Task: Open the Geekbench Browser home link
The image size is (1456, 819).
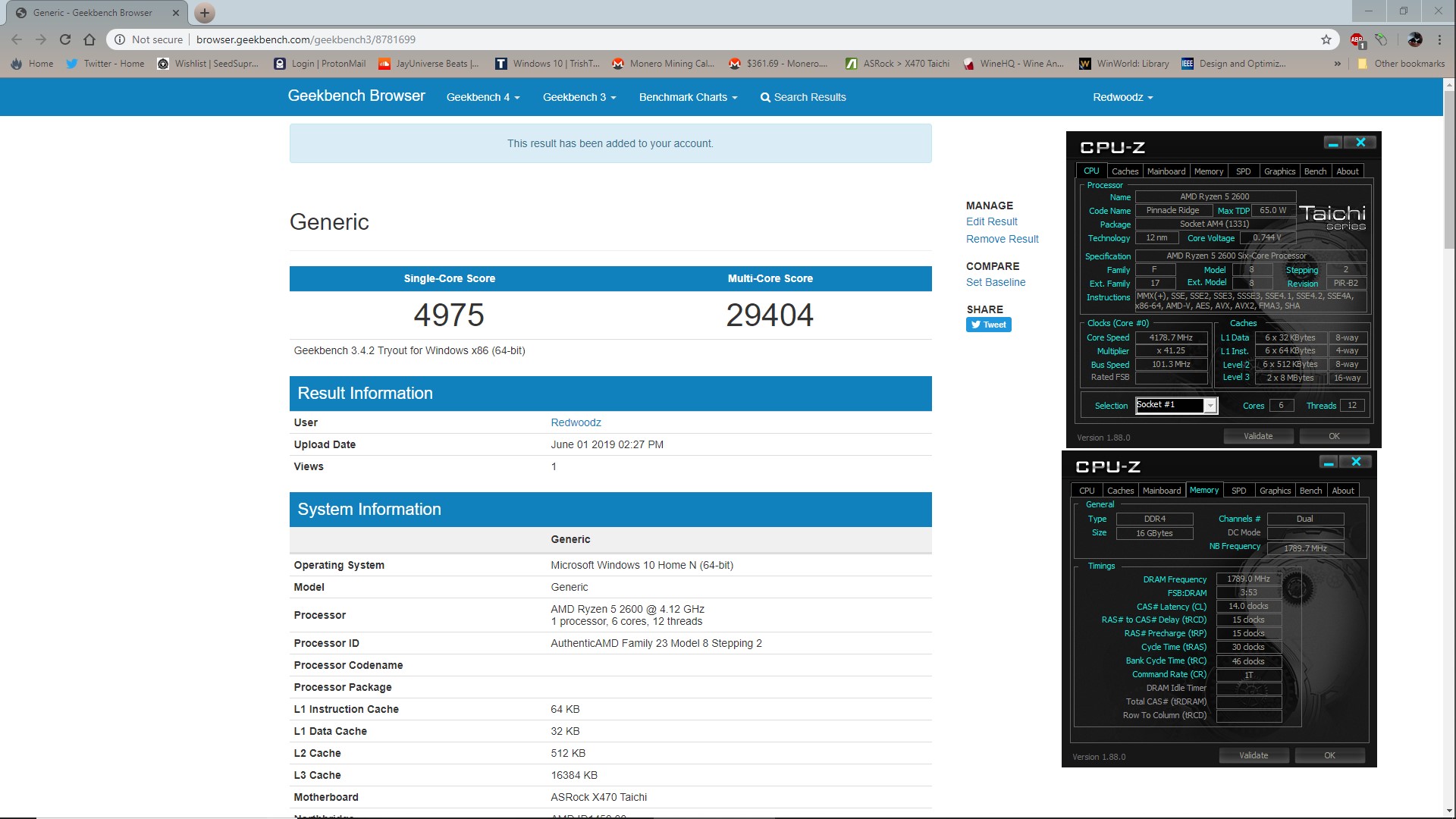Action: [356, 96]
